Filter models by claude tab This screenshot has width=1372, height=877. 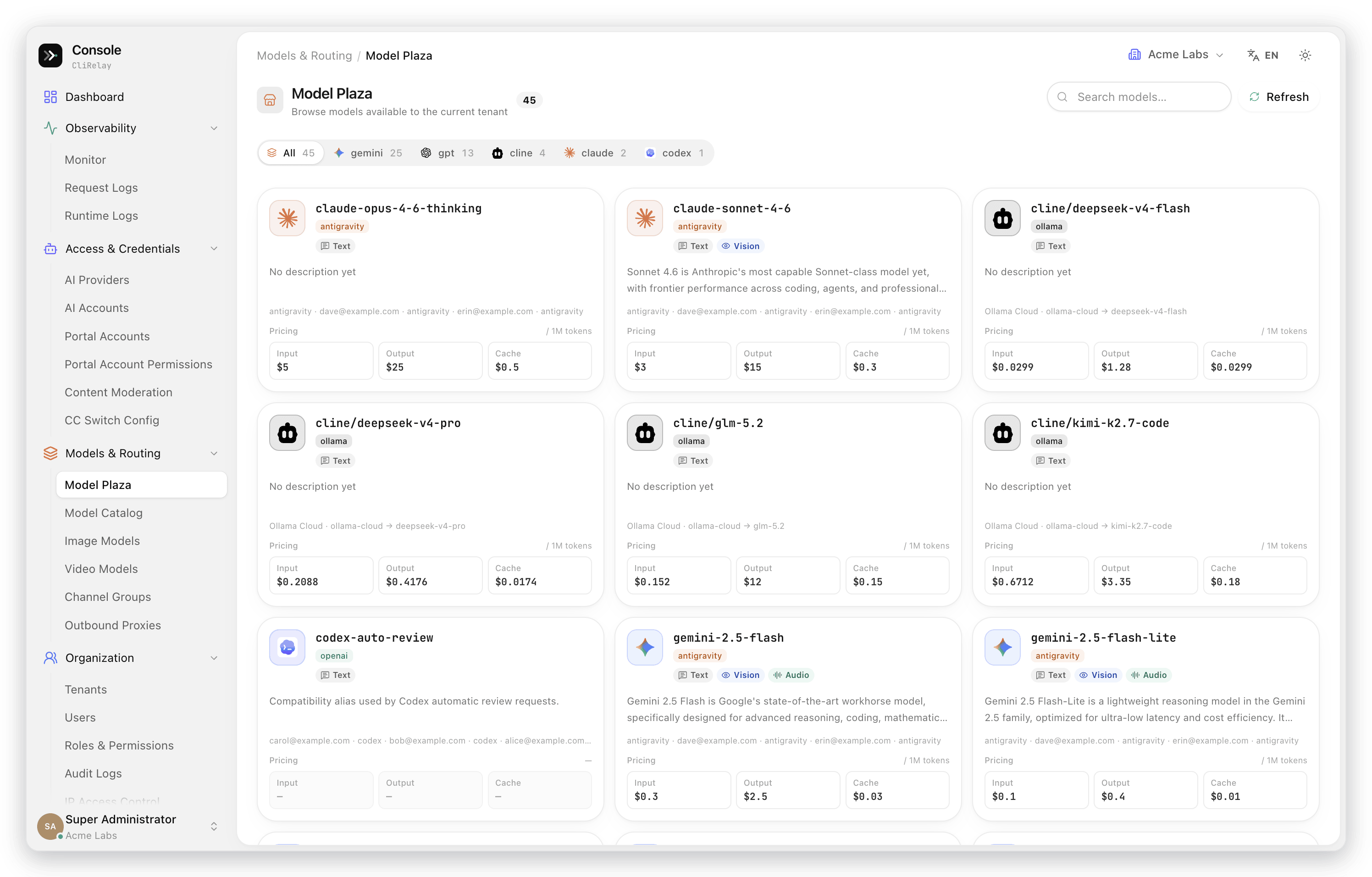[x=595, y=153]
